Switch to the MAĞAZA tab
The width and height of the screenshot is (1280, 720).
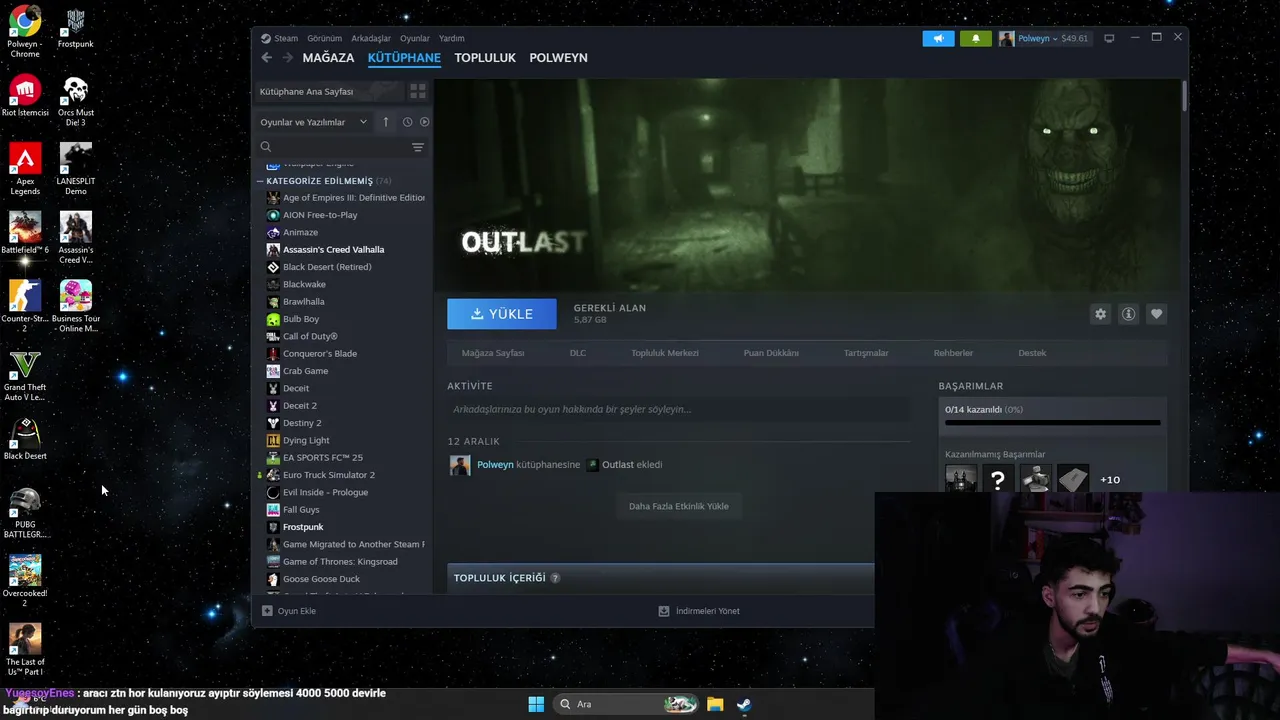click(328, 58)
